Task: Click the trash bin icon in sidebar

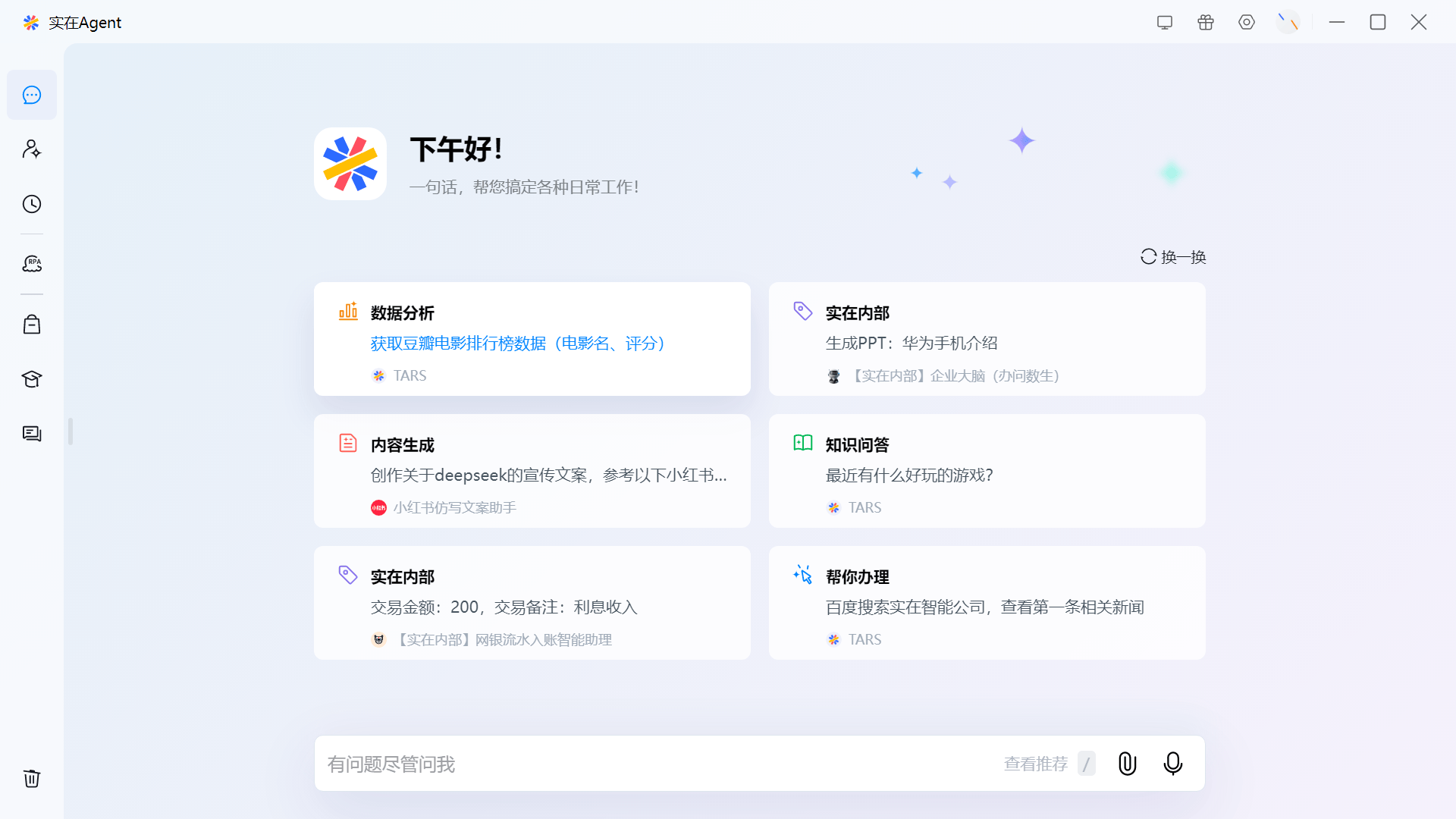Action: (32, 778)
